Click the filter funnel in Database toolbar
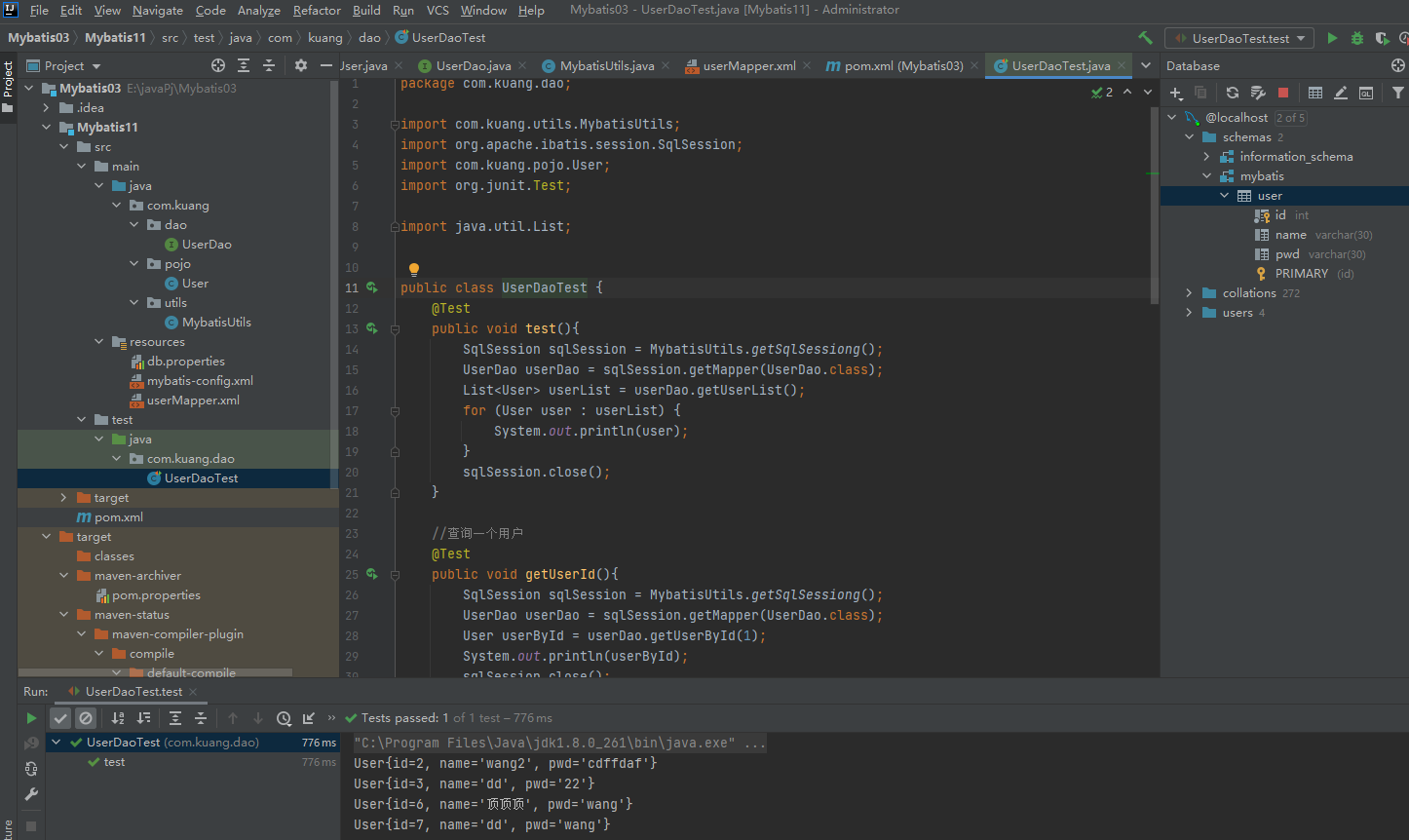Screen dimensions: 1409x840 pyautogui.click(x=1398, y=93)
